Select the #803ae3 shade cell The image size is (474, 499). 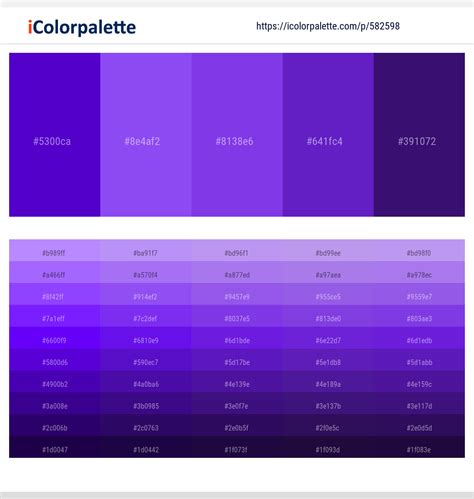tap(419, 316)
